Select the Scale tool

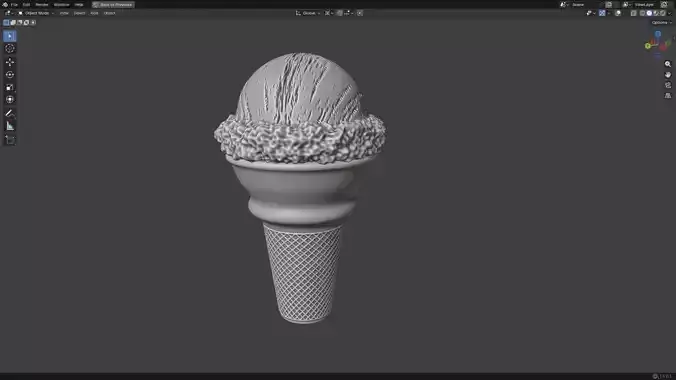[9, 87]
